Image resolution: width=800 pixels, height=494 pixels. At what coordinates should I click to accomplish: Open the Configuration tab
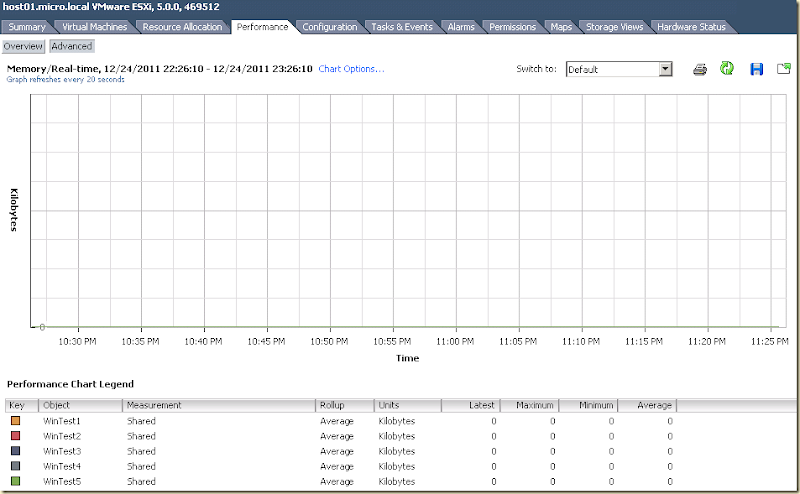click(x=330, y=27)
